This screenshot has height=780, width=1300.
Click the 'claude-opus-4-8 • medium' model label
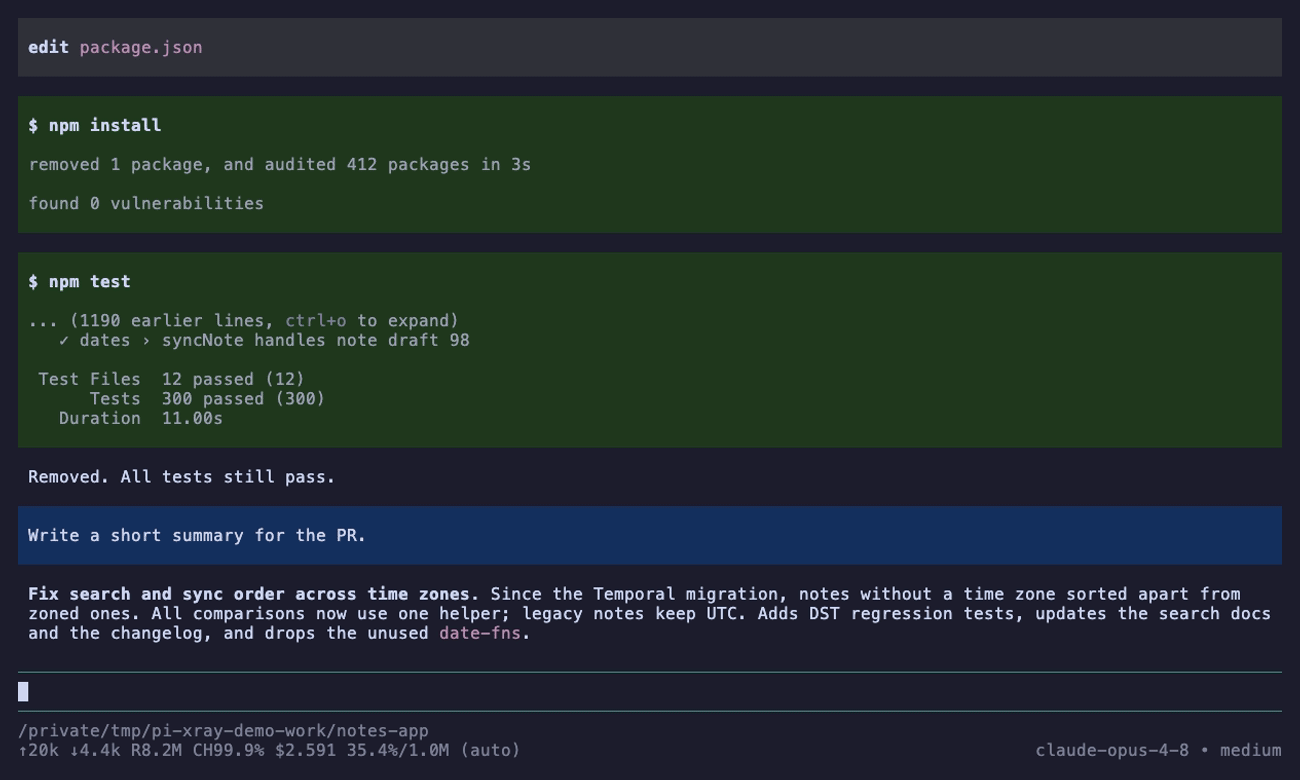point(1158,750)
